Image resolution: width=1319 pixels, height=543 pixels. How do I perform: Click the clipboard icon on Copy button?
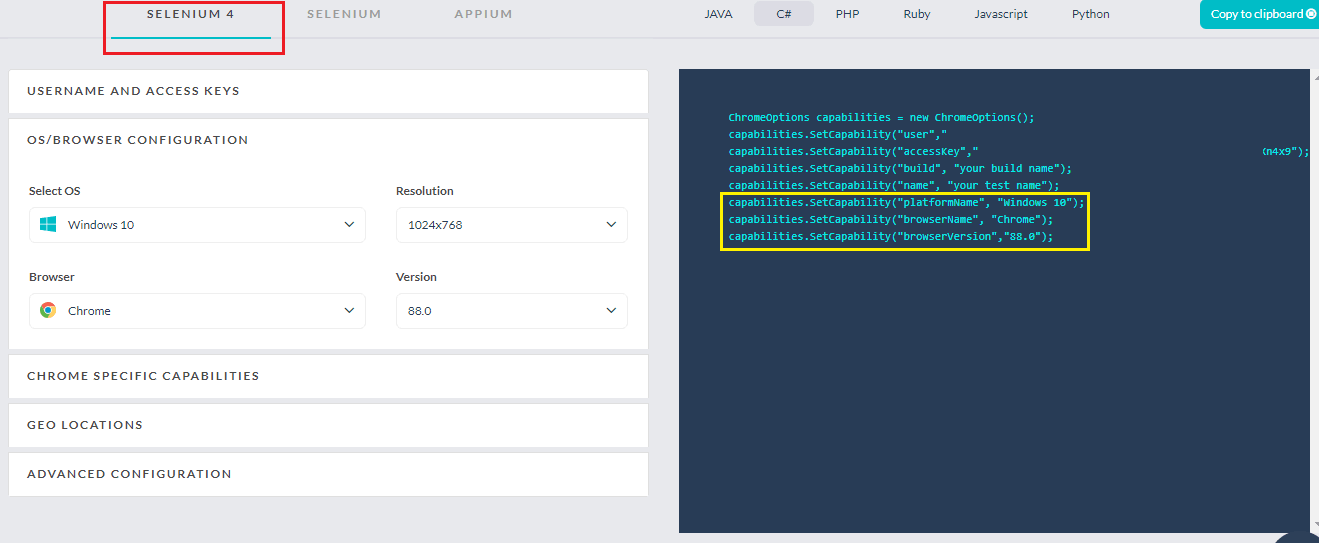[1311, 14]
